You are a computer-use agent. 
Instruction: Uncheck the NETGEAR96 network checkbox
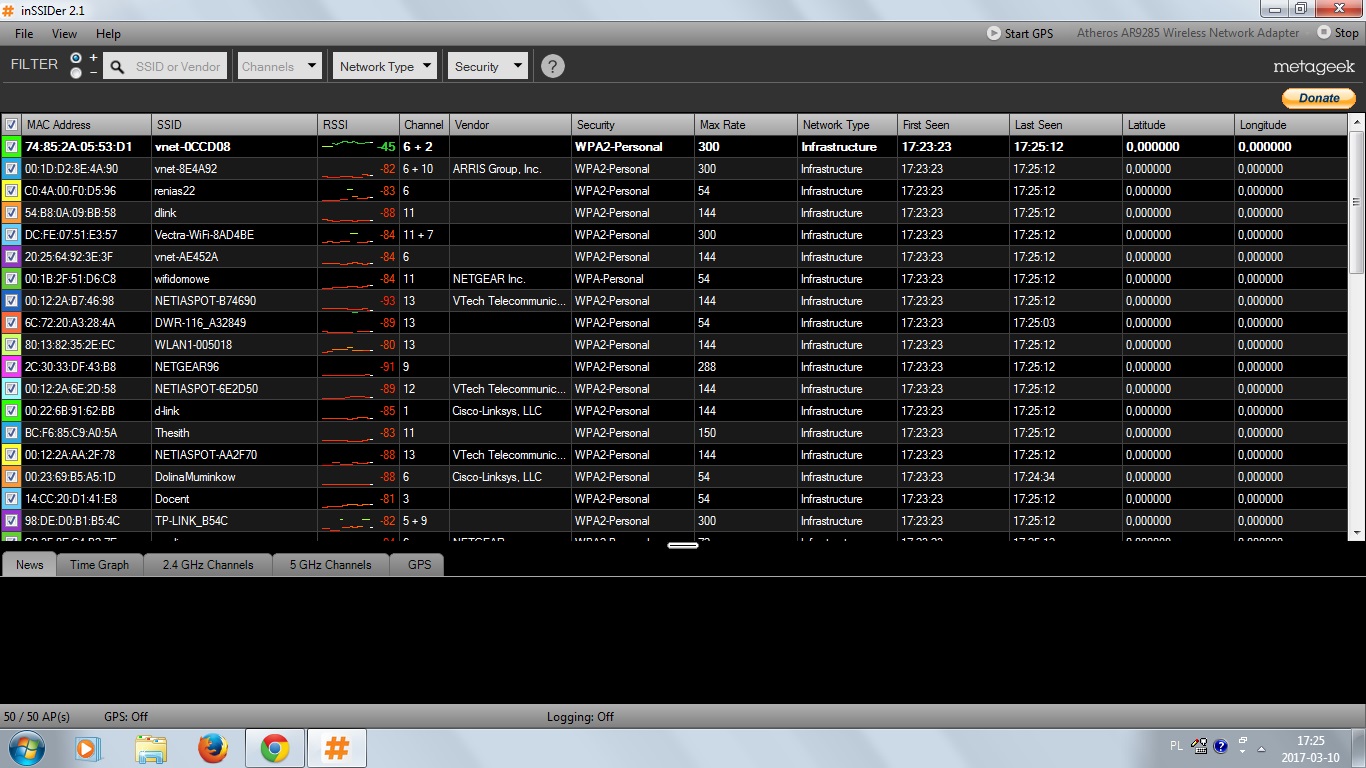(x=11, y=366)
